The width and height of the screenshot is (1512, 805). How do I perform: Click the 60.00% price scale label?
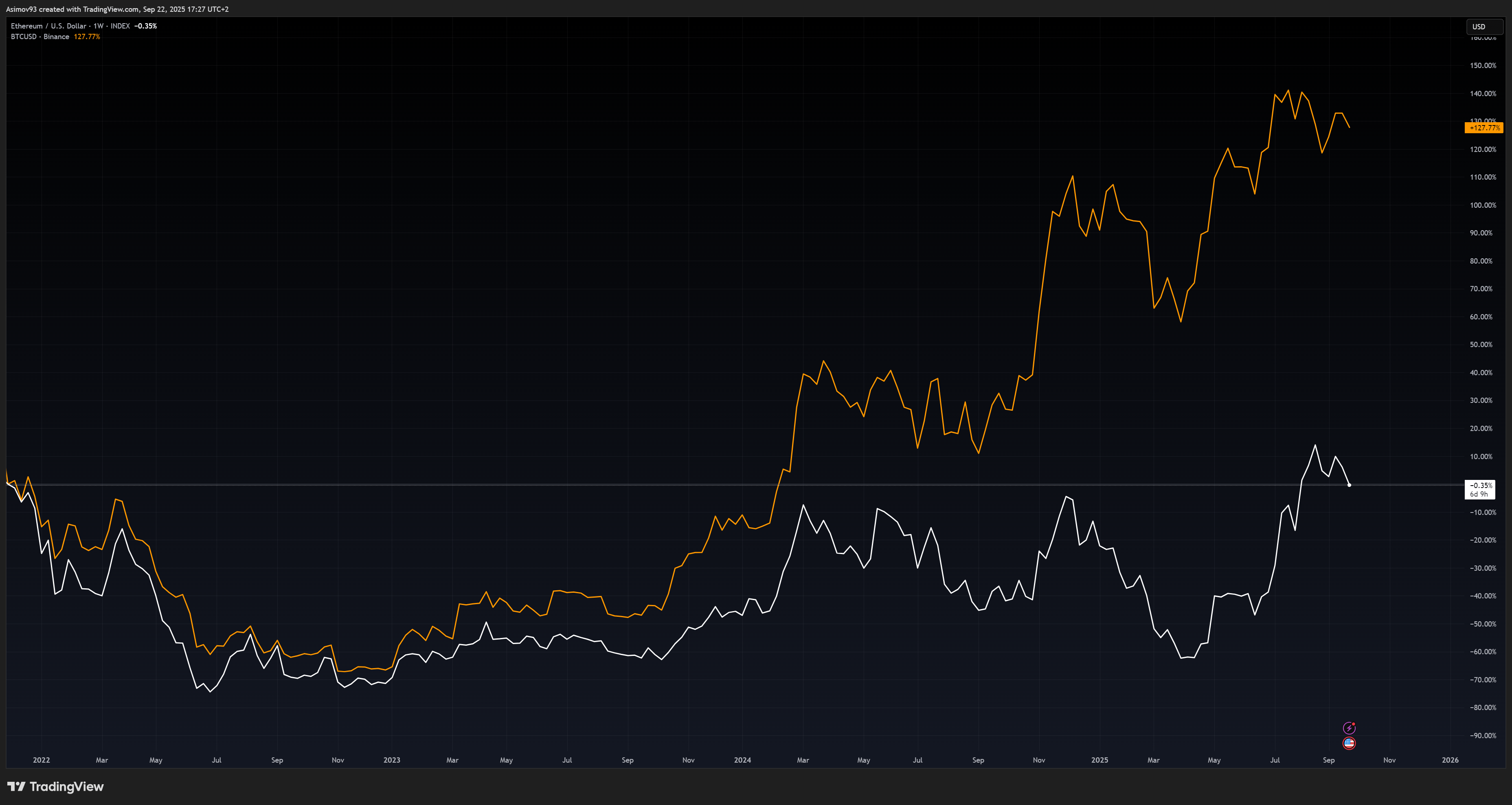(x=1481, y=317)
